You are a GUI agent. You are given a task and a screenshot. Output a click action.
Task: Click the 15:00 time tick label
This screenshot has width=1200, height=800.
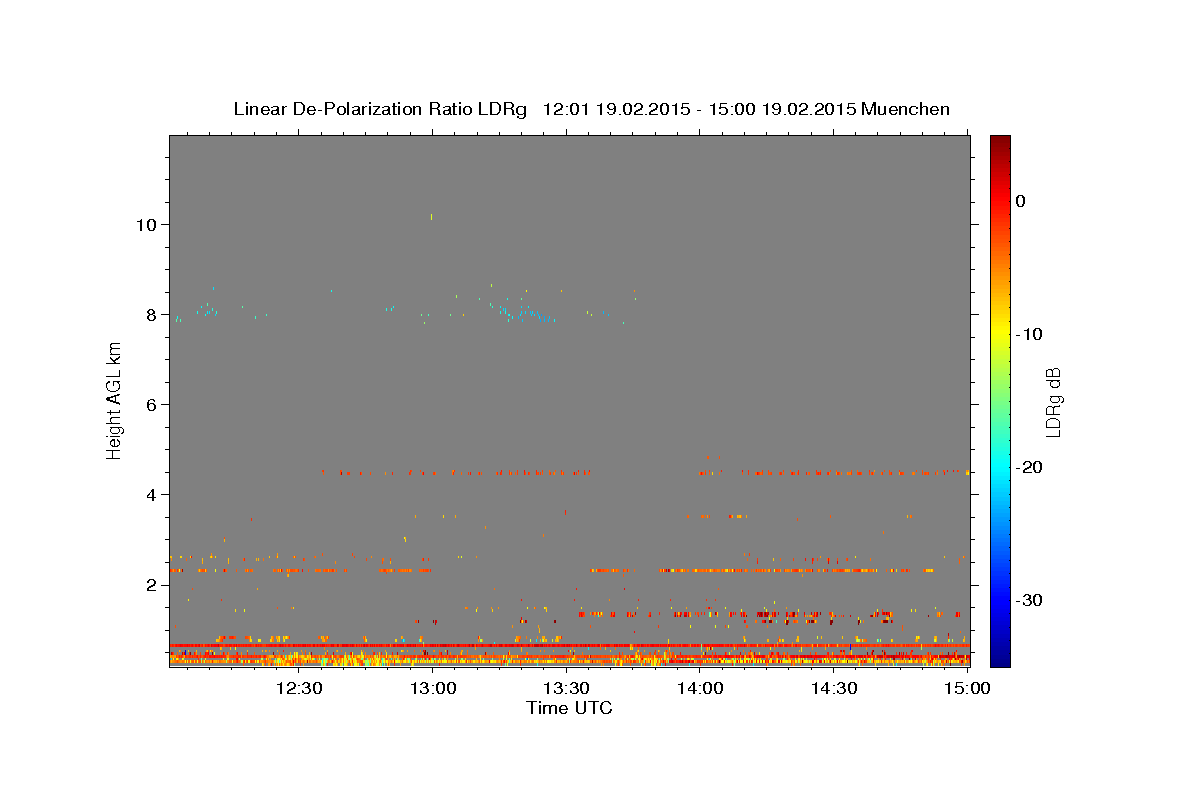click(x=967, y=688)
